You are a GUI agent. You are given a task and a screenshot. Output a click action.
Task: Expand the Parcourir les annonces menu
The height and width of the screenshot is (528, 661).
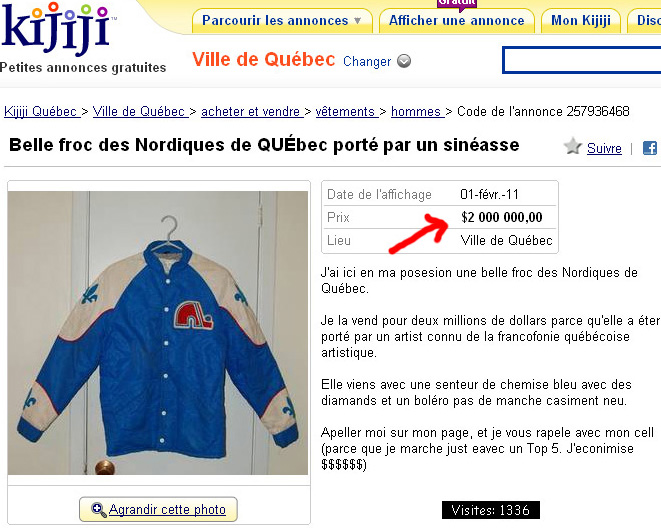pyautogui.click(x=282, y=21)
